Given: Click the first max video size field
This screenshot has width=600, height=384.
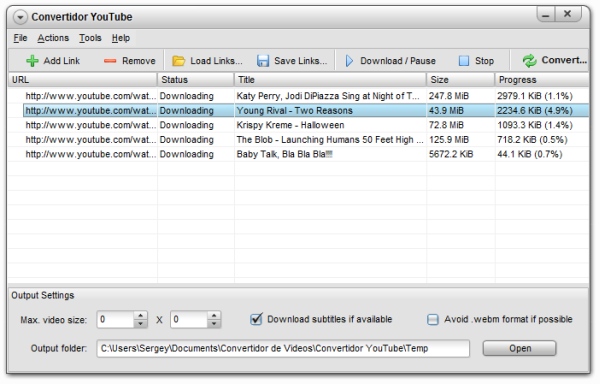Looking at the screenshot, I should coord(115,319).
